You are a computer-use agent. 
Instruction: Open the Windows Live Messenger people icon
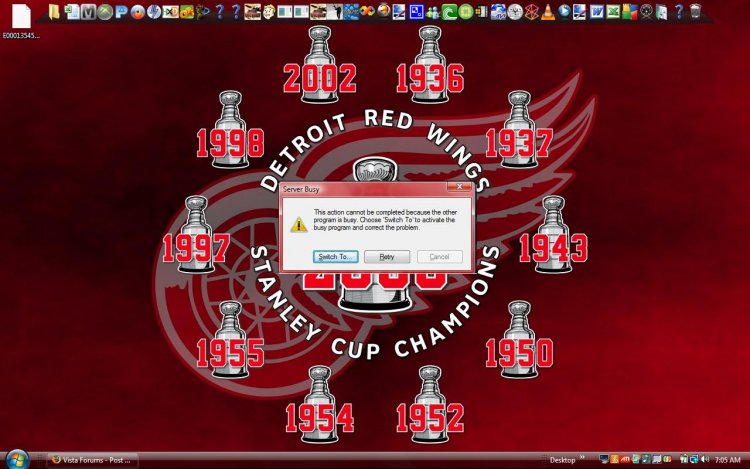(x=433, y=12)
